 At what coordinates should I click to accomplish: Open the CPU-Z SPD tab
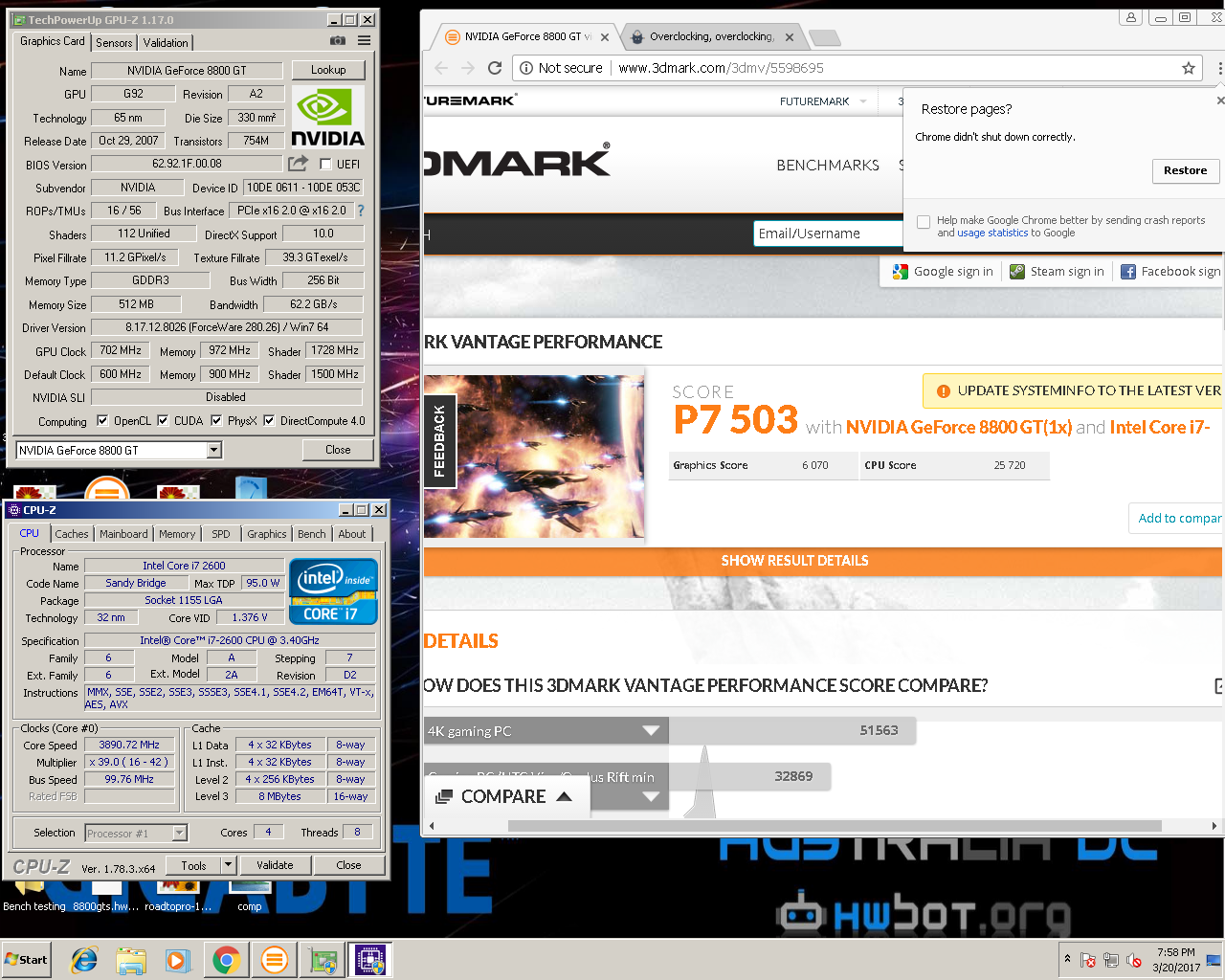tap(221, 534)
